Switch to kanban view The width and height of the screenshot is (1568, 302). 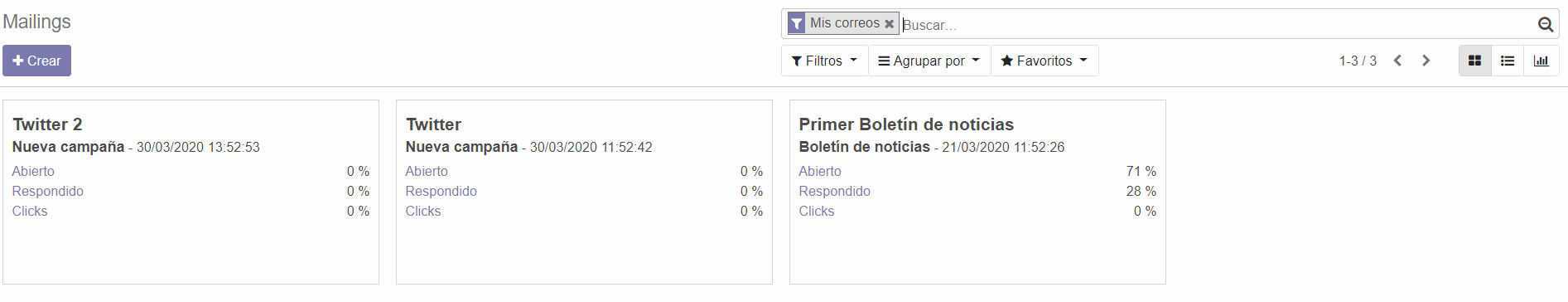[1474, 61]
